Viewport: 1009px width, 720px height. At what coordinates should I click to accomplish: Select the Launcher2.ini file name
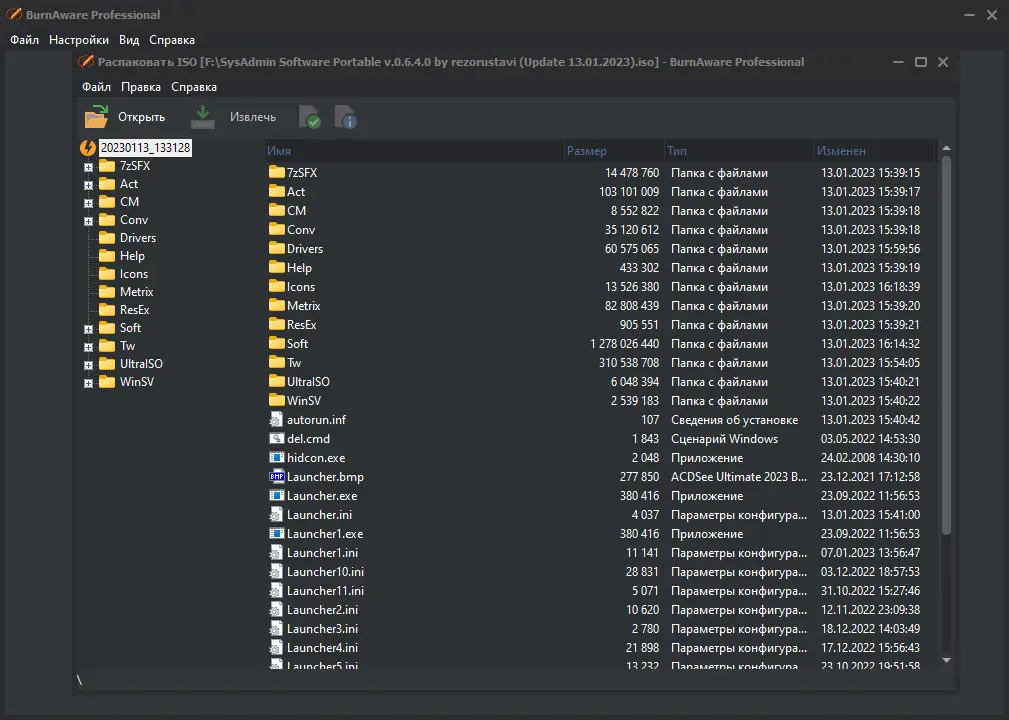point(322,609)
